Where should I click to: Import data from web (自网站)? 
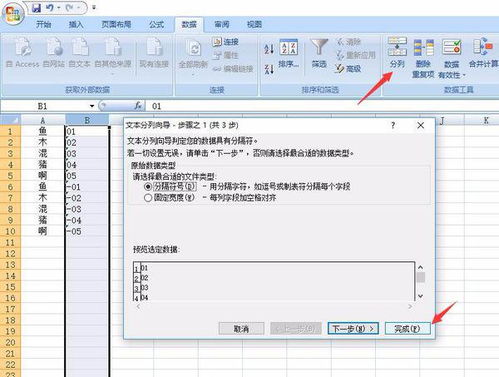click(x=54, y=52)
